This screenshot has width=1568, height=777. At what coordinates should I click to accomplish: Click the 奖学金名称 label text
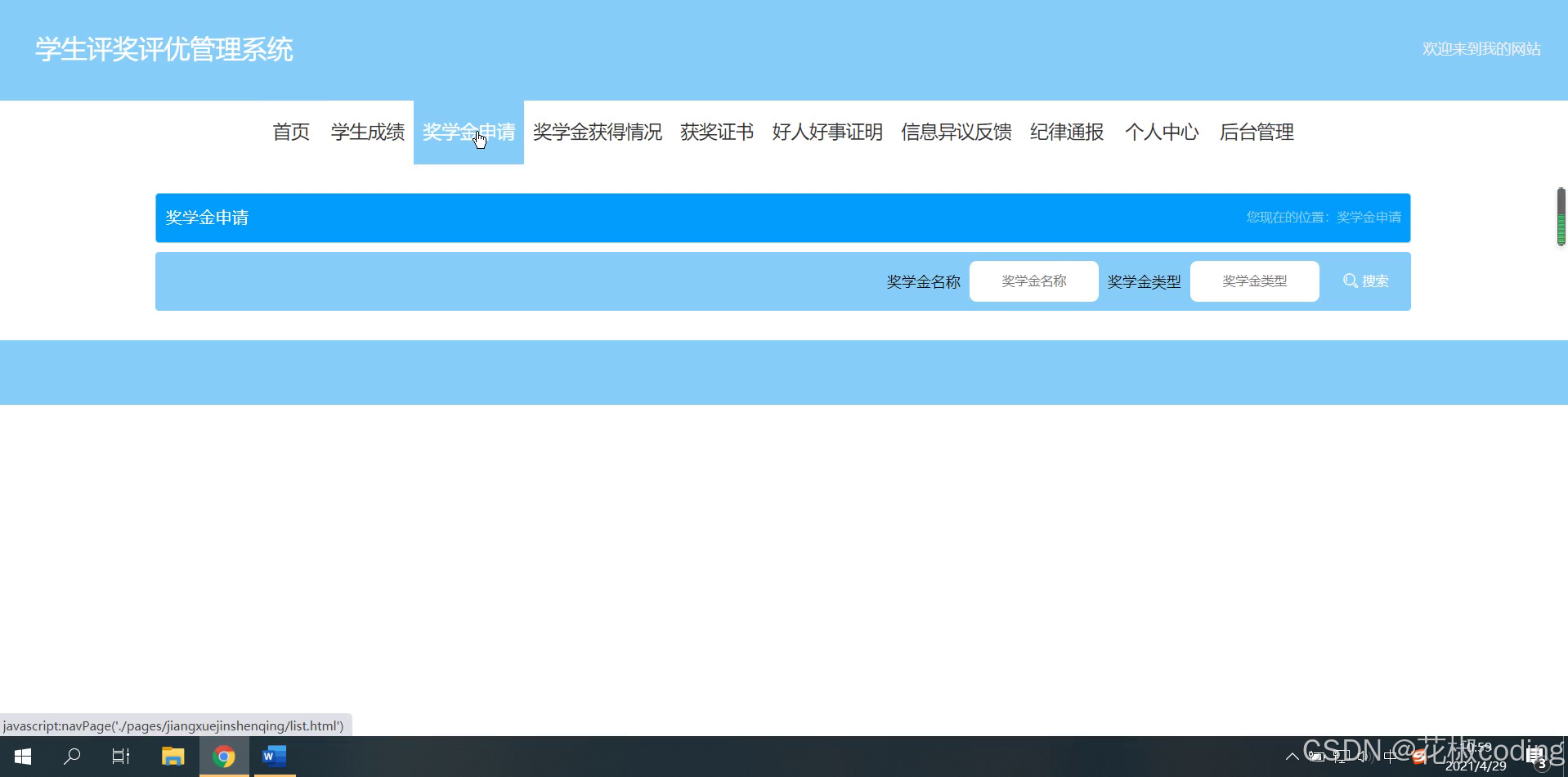923,281
